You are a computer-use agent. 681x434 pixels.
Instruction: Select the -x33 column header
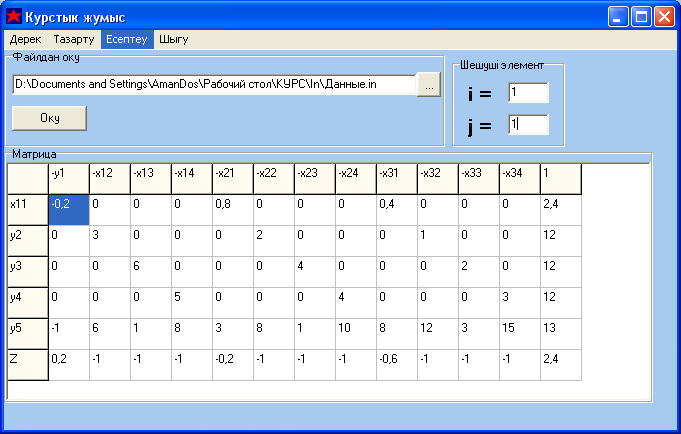click(479, 179)
